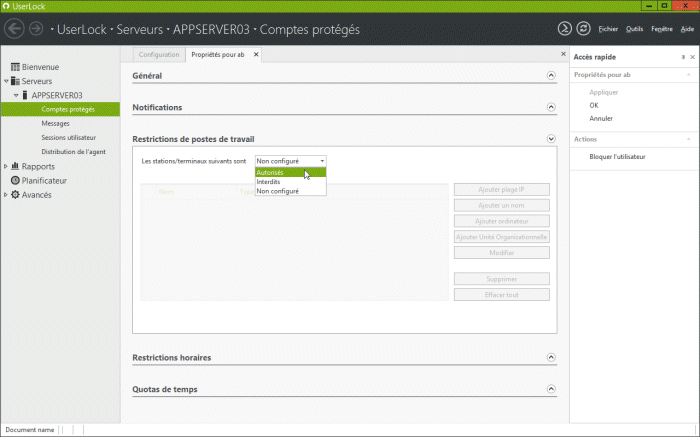Click the Modifier button
700x437 pixels.
(501, 253)
